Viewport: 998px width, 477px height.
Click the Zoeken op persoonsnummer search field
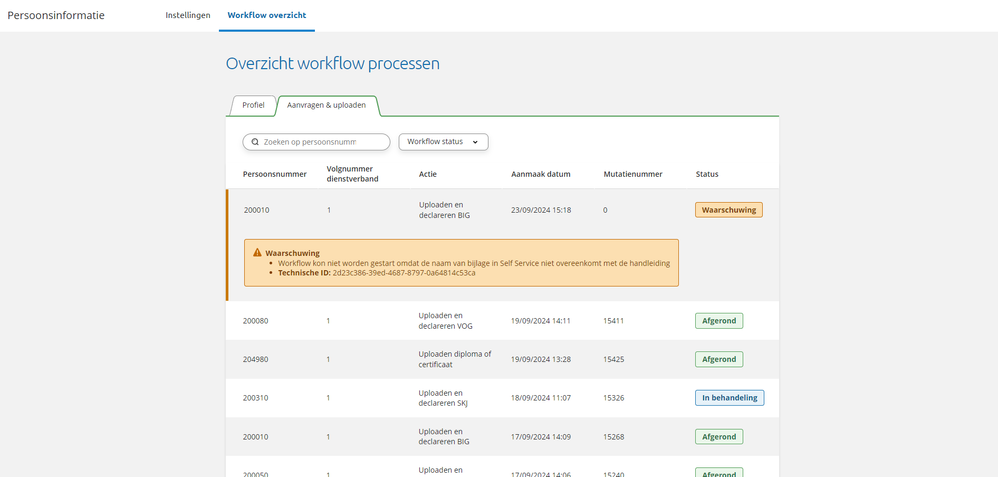pos(322,142)
